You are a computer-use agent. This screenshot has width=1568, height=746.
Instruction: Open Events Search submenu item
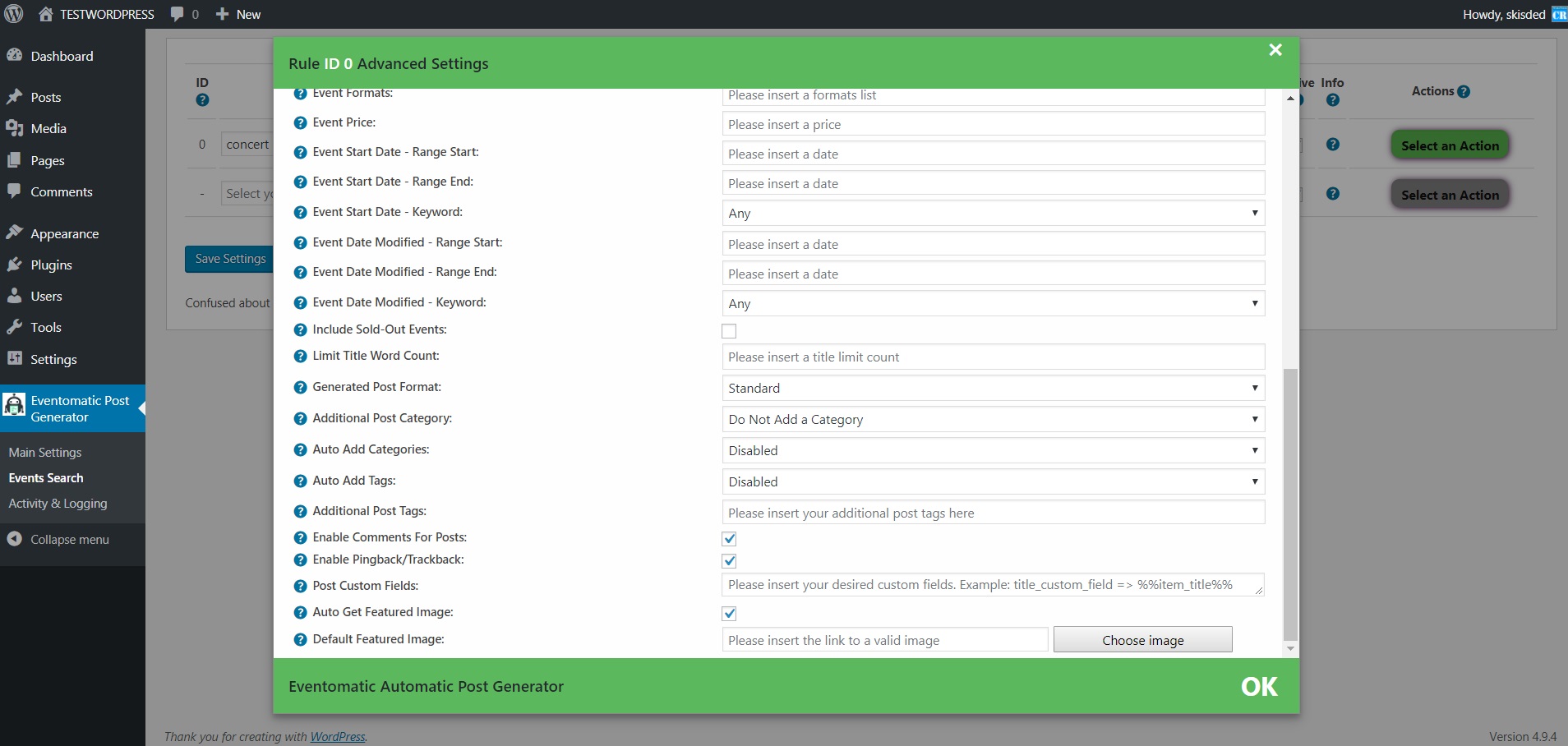click(x=46, y=478)
